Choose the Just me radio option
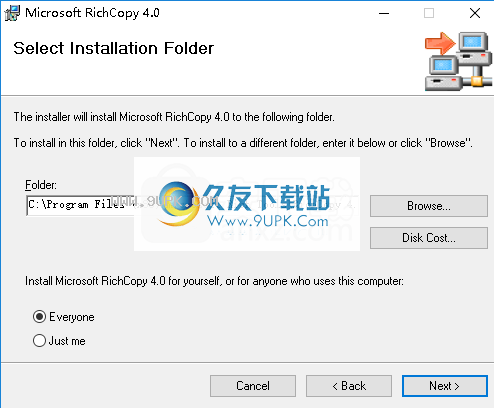 (x=39, y=341)
